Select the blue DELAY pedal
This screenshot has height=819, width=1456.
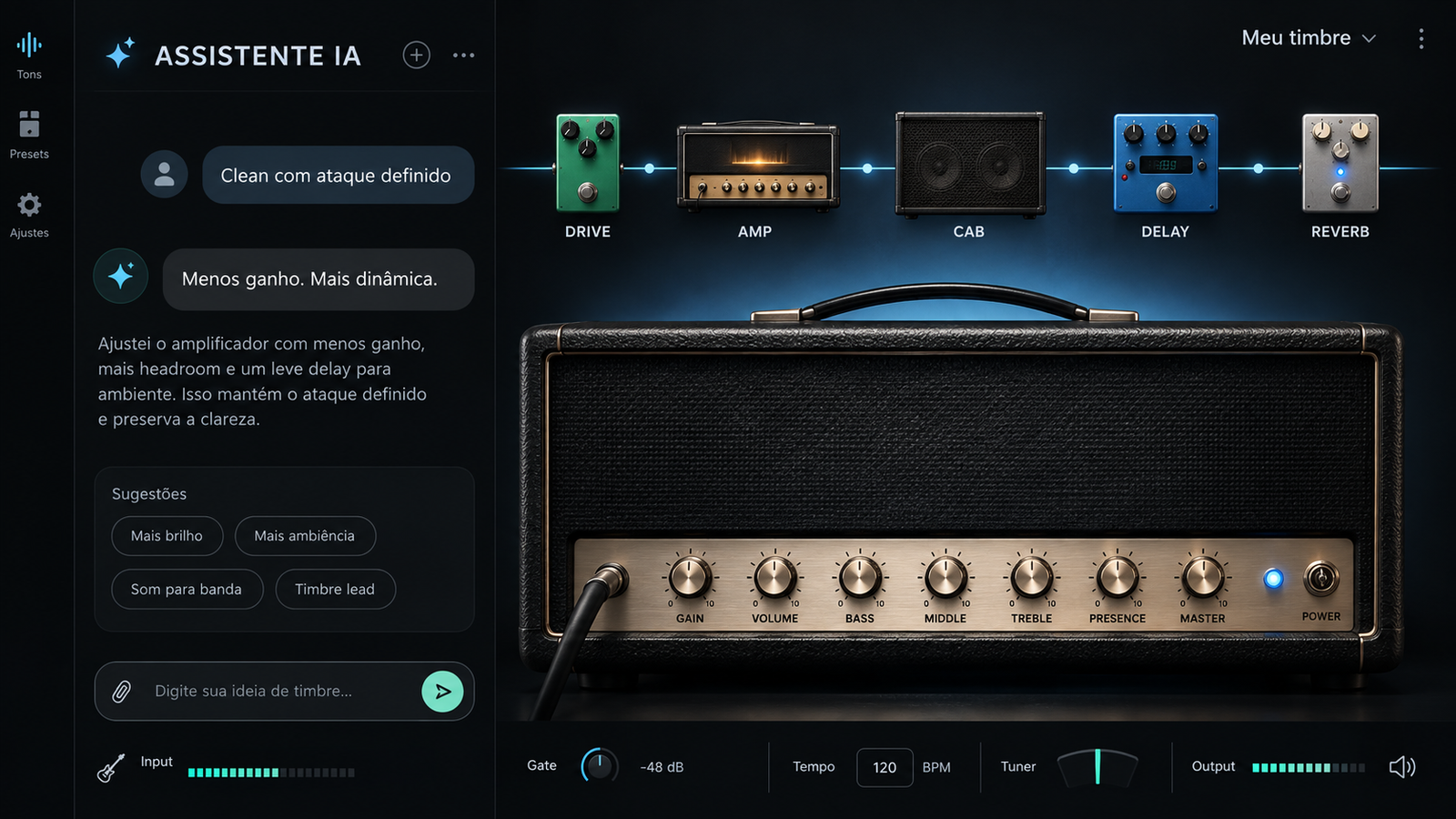tap(1166, 163)
